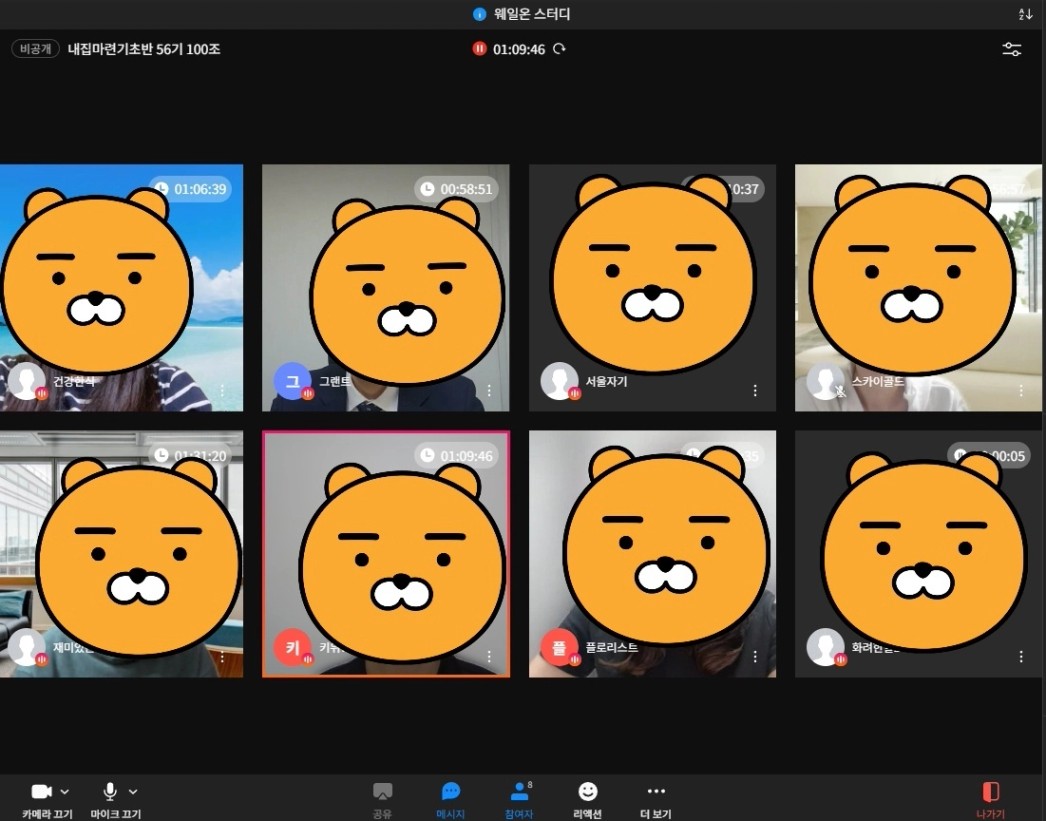Screen dimensions: 1046x821
Task: Click the 웨일온 스터디 window title
Action: coord(532,14)
